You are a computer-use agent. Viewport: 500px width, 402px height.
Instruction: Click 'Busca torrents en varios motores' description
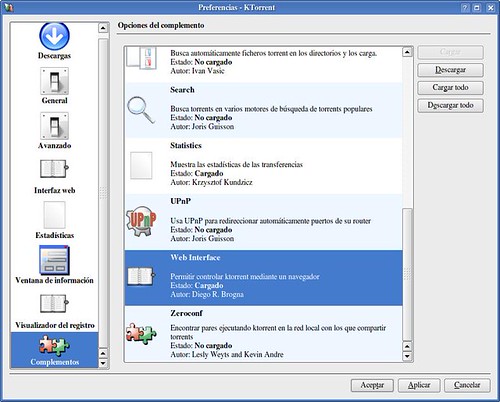coord(271,109)
